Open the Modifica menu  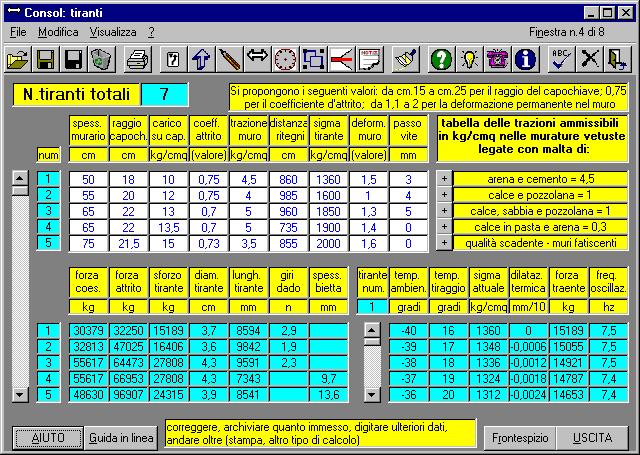(x=57, y=32)
